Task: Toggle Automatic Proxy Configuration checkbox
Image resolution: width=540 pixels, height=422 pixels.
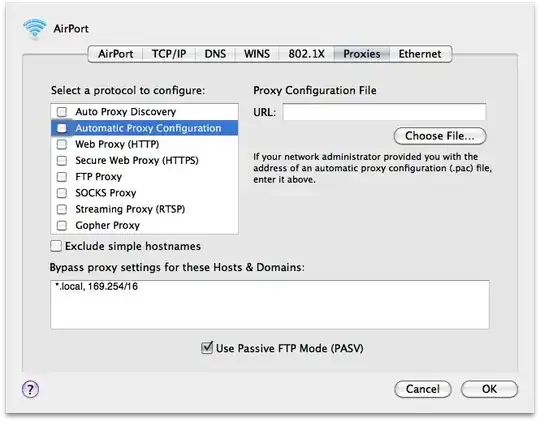Action: coord(62,128)
